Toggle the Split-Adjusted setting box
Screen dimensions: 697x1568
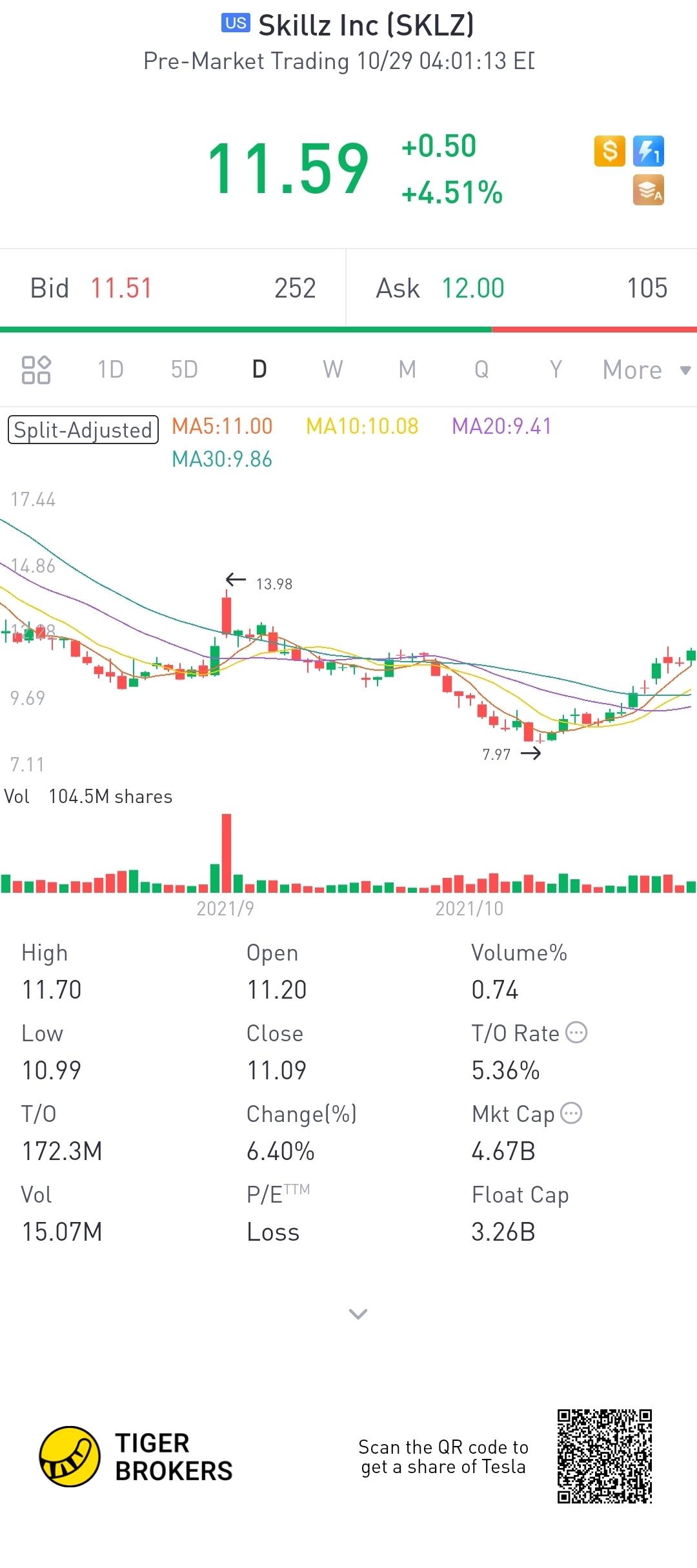(83, 430)
